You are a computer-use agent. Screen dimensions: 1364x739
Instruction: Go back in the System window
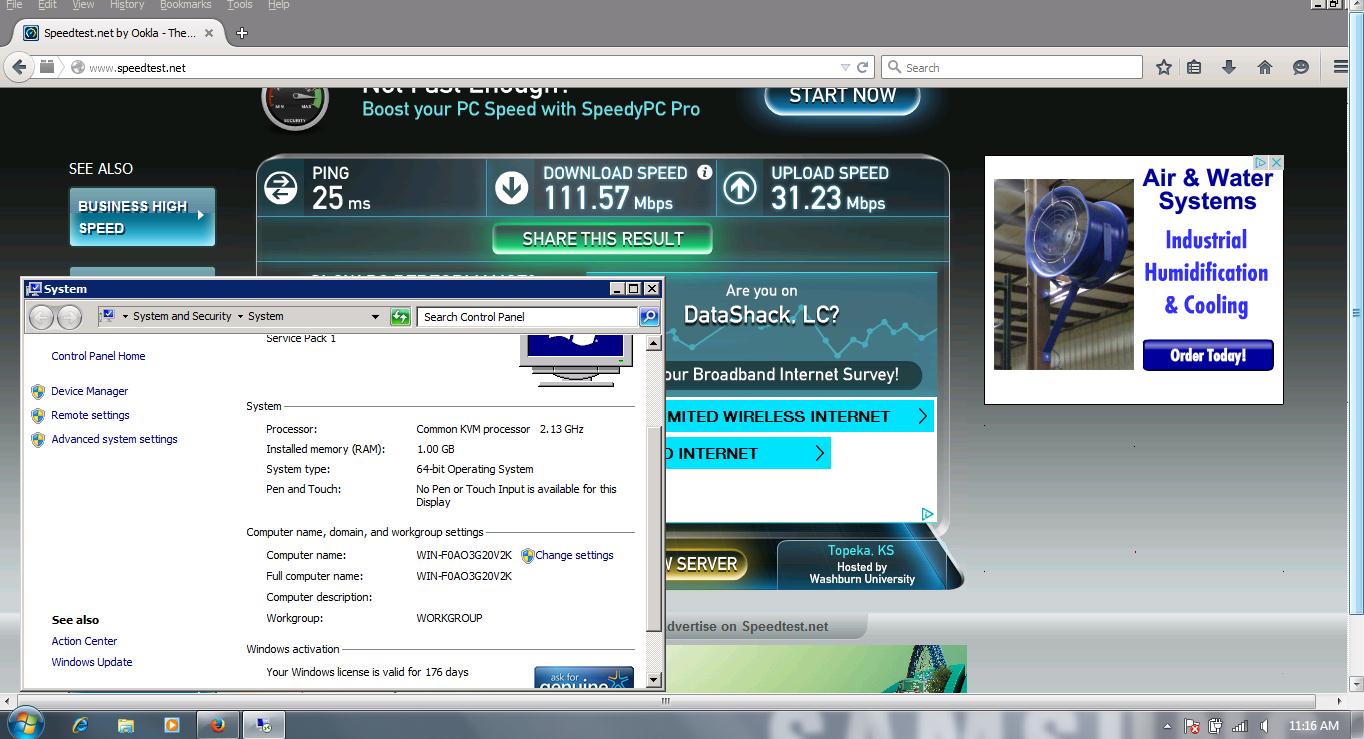point(41,317)
